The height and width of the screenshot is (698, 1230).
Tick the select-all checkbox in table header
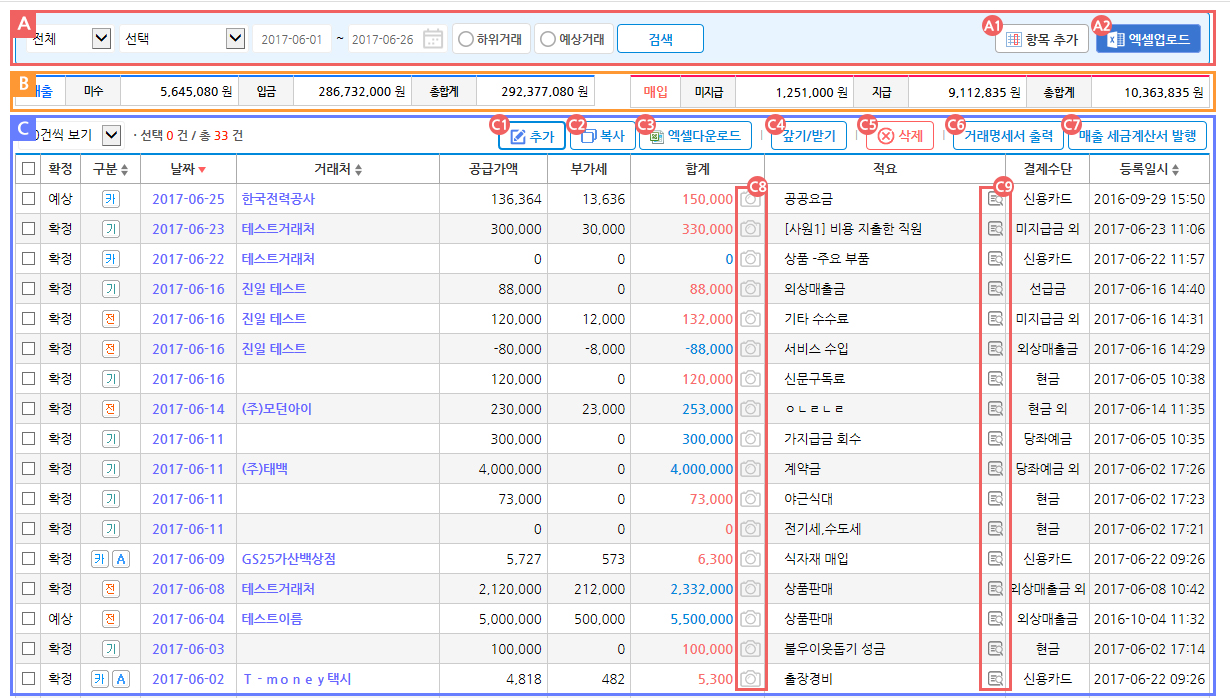(28, 169)
